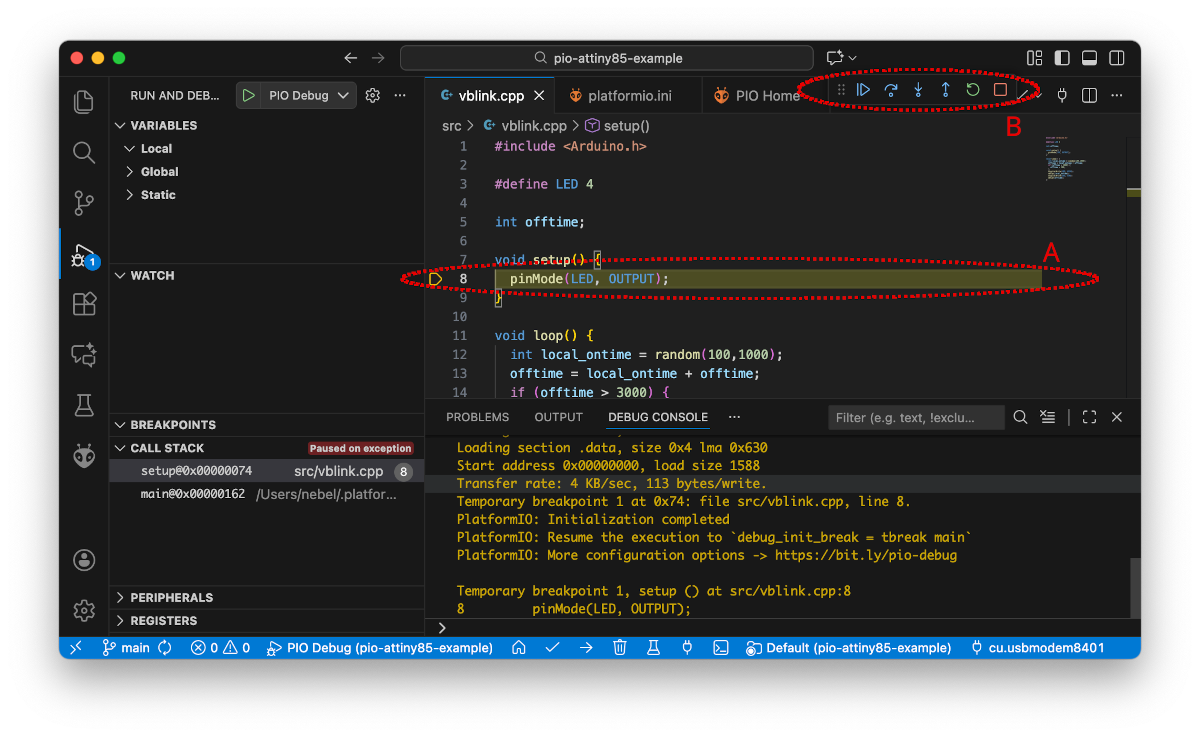
Task: Open the Search view in activity bar
Action: (x=84, y=152)
